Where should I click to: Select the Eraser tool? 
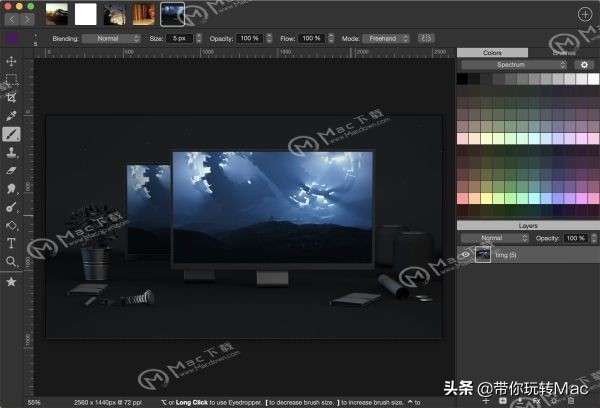click(x=11, y=171)
